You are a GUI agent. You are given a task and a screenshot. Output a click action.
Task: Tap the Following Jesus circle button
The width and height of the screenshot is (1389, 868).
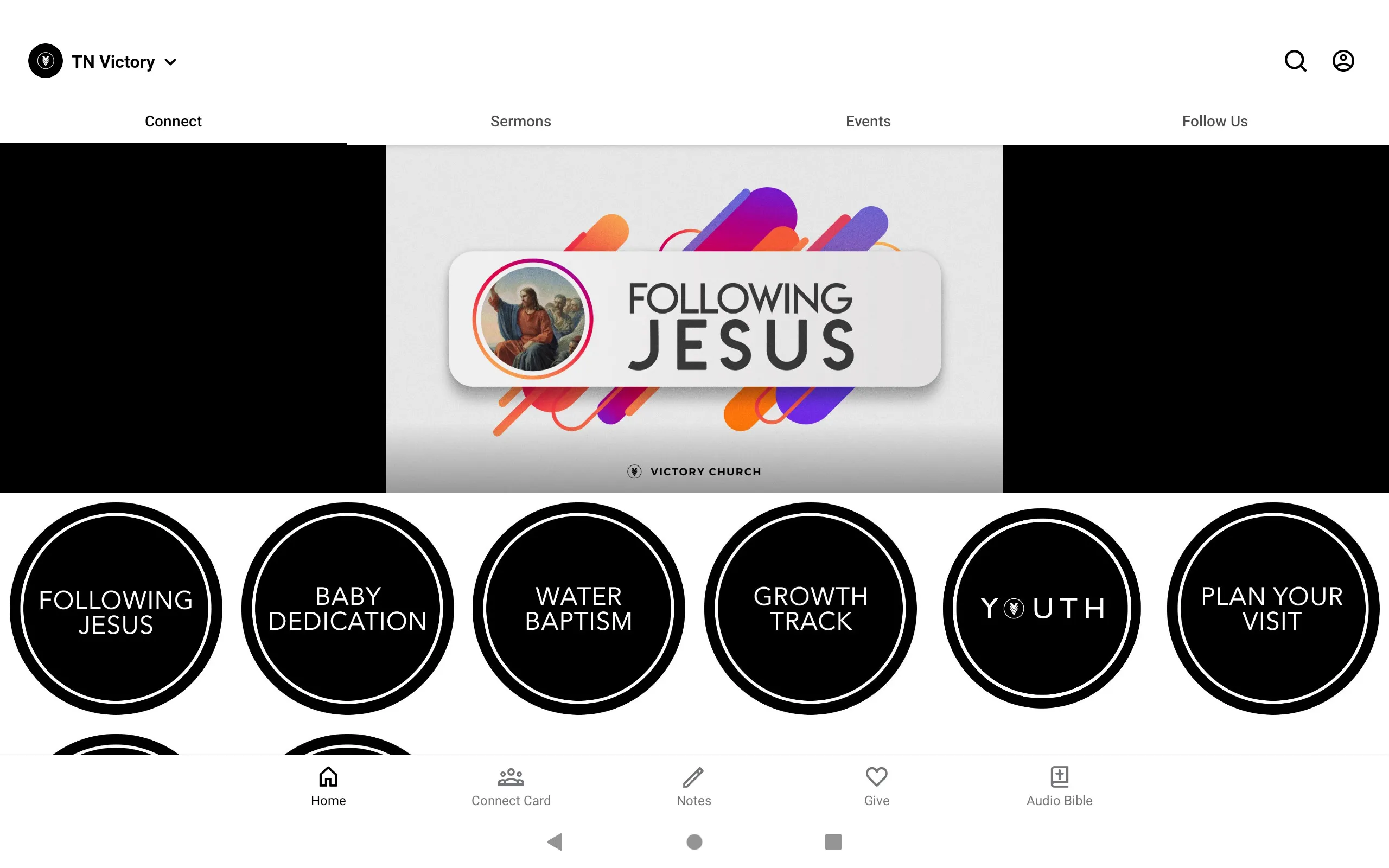pos(115,609)
